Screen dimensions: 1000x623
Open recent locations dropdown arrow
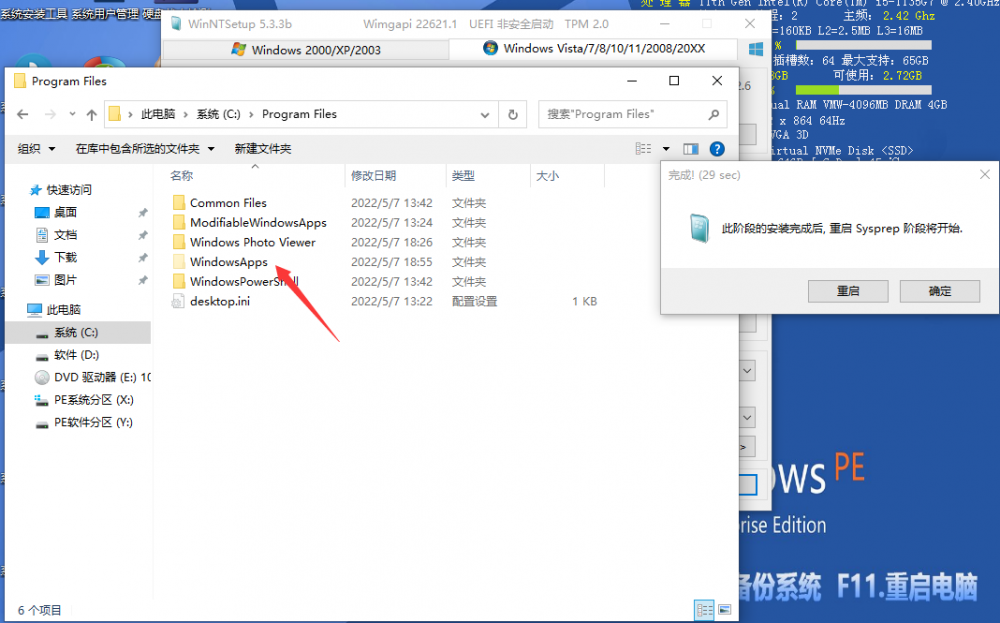click(x=69, y=115)
